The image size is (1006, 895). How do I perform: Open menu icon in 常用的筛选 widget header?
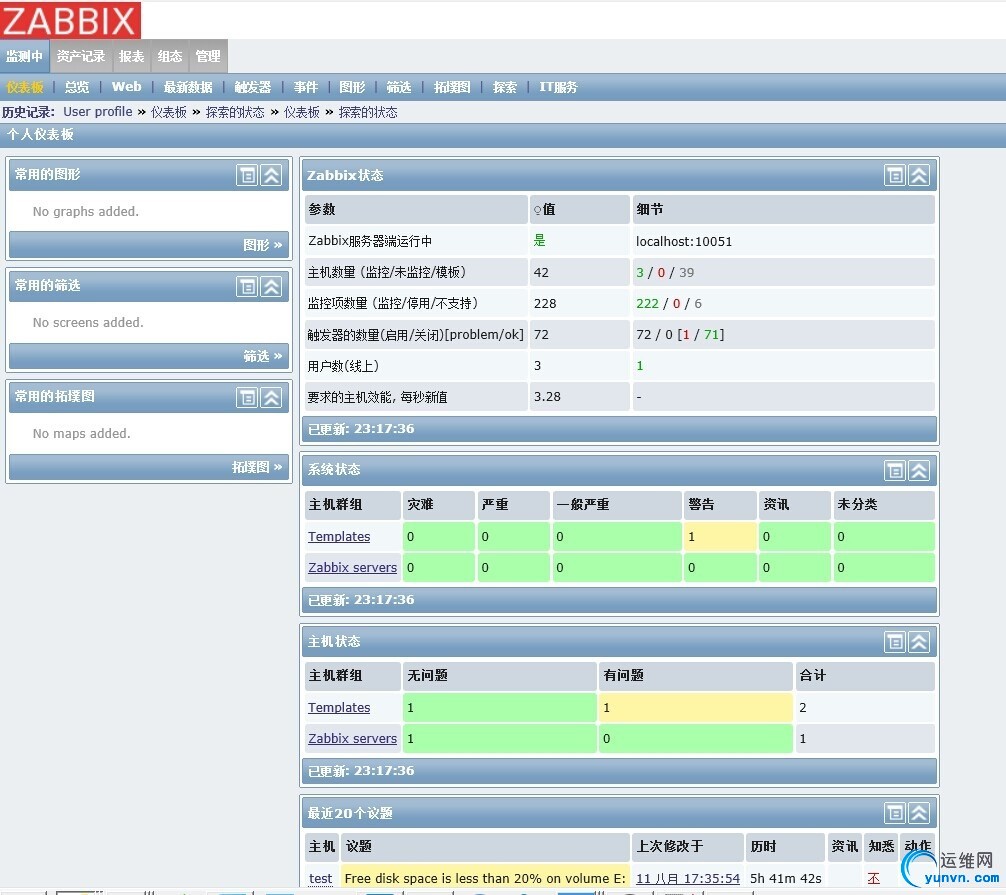pyautogui.click(x=247, y=286)
